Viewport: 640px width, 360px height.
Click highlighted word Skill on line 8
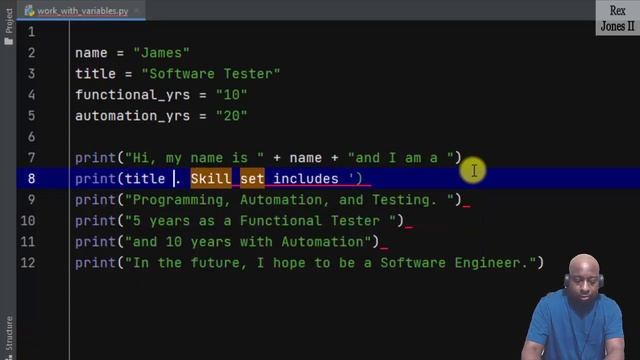tap(211, 179)
